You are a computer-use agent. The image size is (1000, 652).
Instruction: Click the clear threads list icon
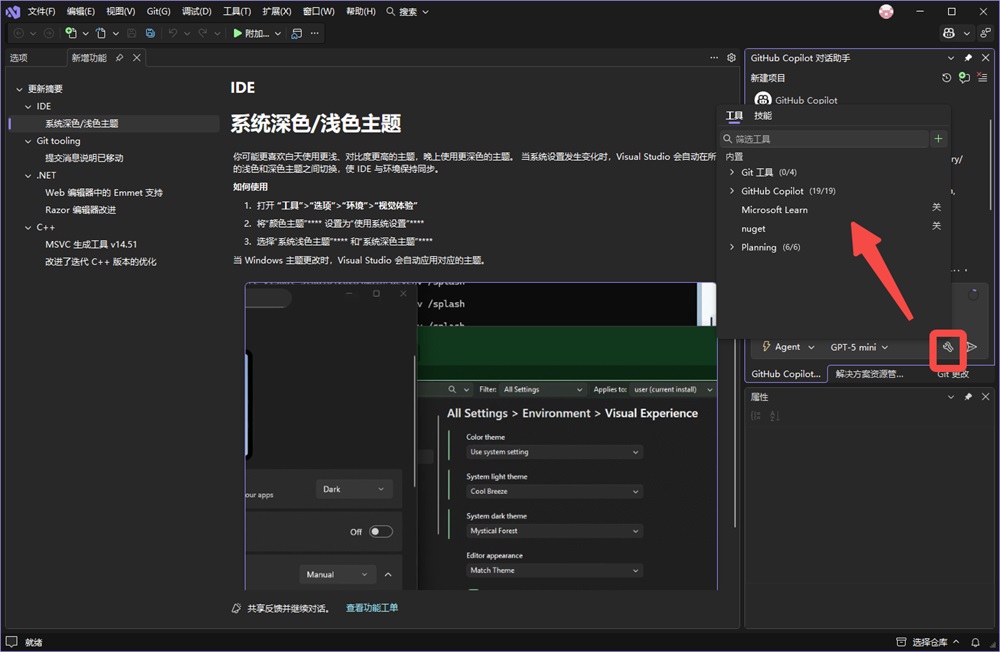[x=982, y=78]
